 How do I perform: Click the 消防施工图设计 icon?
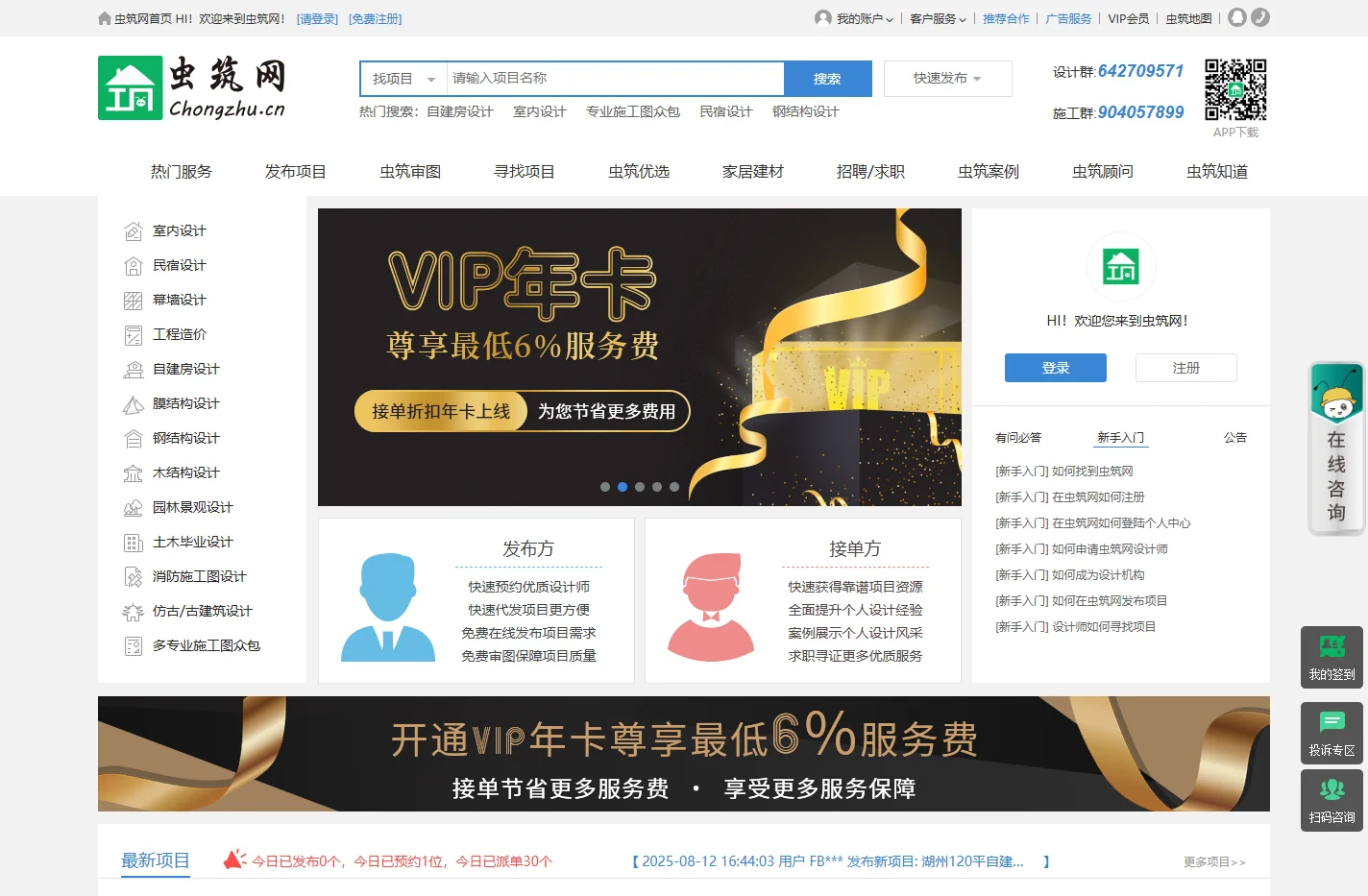(x=134, y=577)
